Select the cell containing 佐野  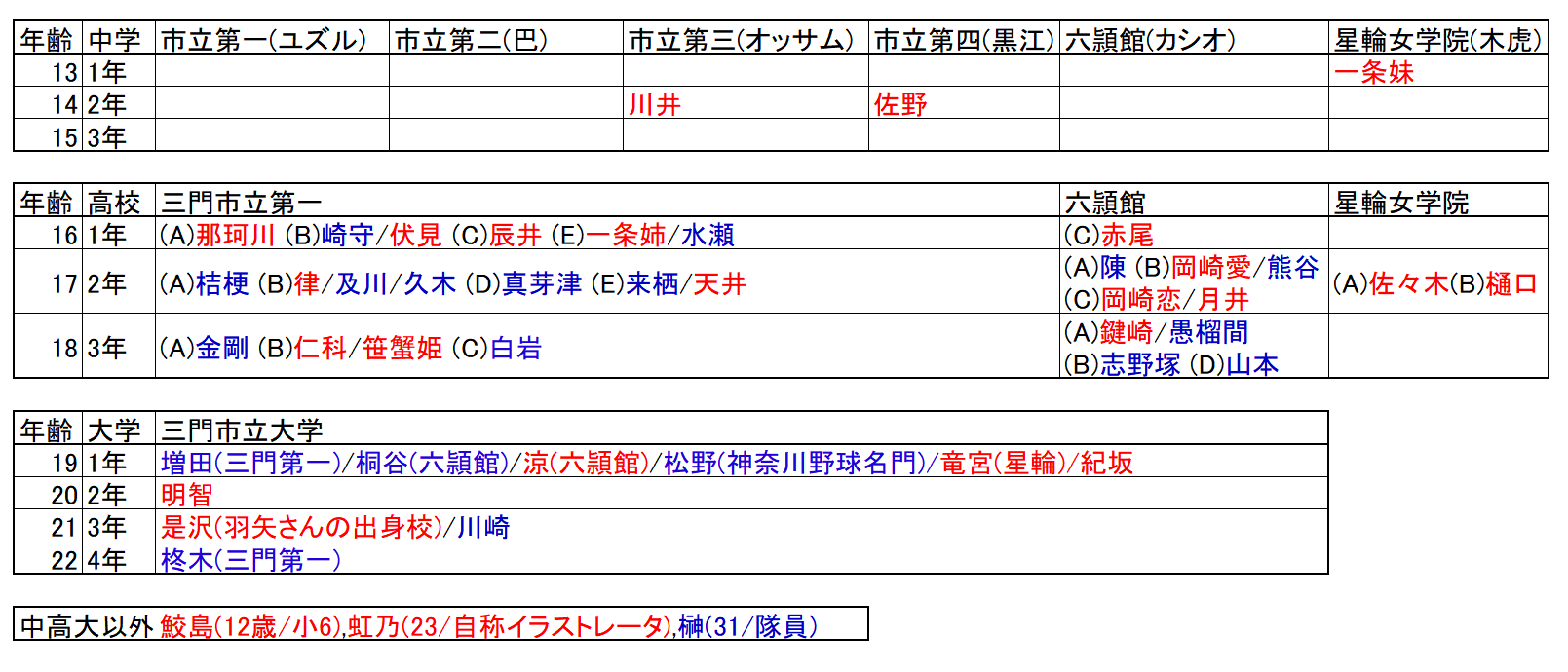tap(964, 103)
